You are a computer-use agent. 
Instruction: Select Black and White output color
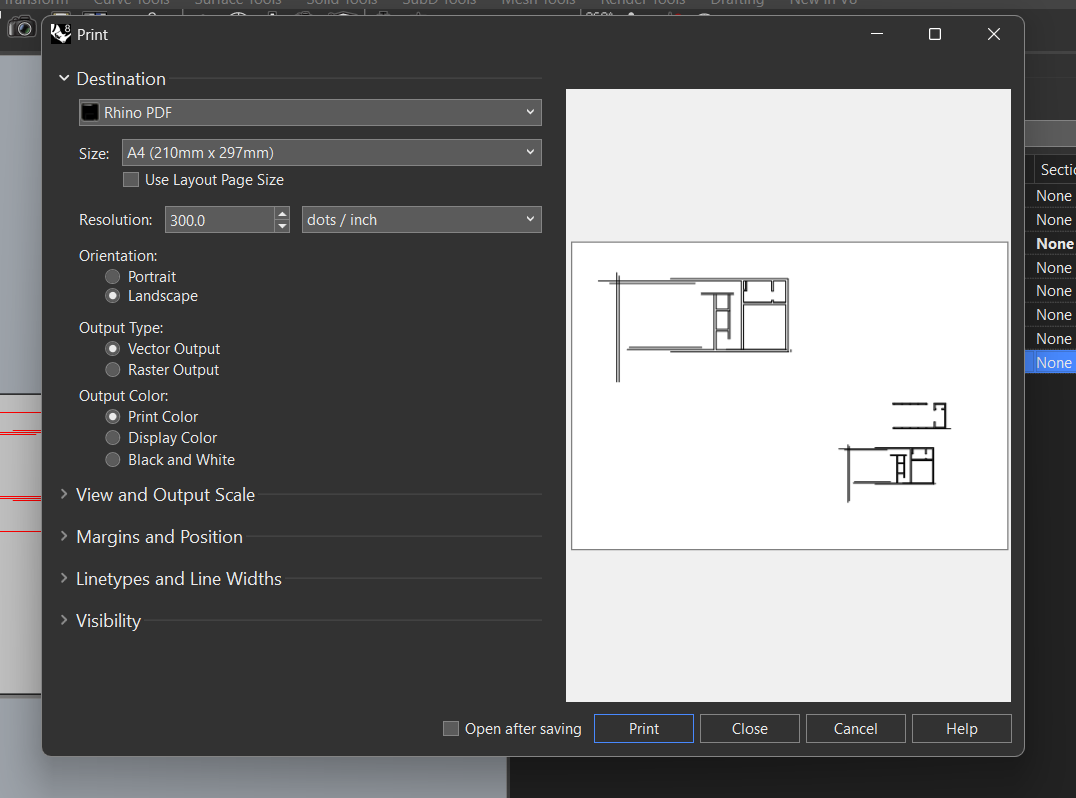113,460
